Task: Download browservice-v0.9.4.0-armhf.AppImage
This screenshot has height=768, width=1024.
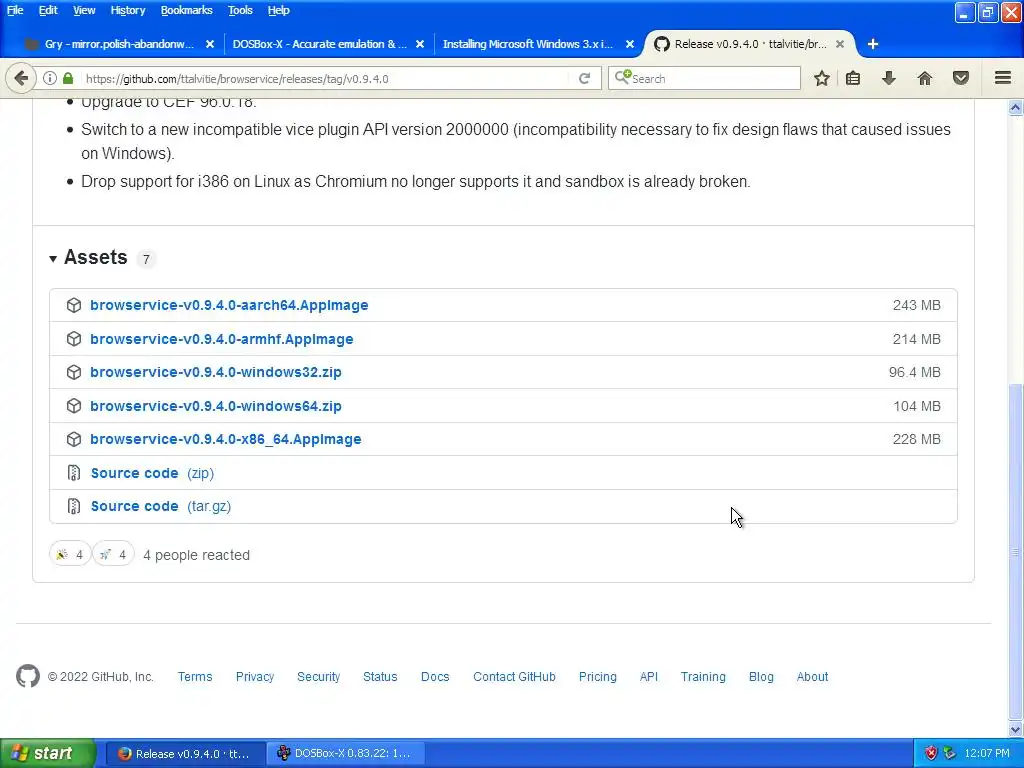Action: coord(221,339)
